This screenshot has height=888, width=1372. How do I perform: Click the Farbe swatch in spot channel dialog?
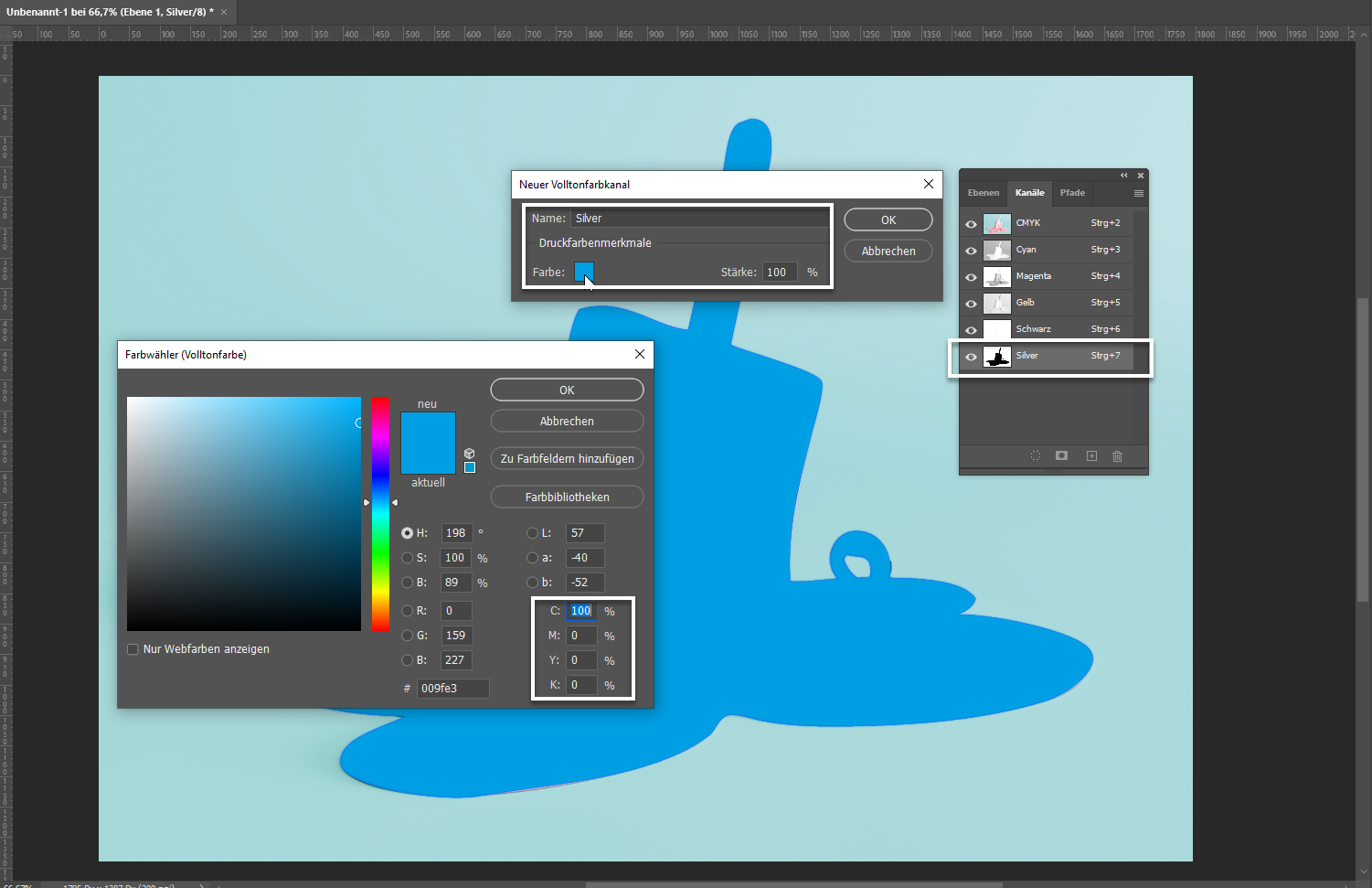(584, 272)
